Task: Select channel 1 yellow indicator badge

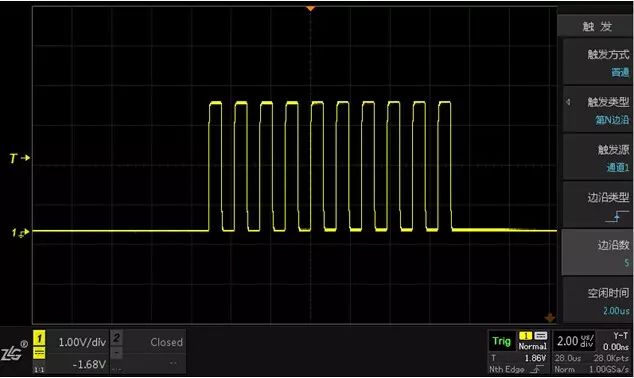Action: tap(39, 338)
